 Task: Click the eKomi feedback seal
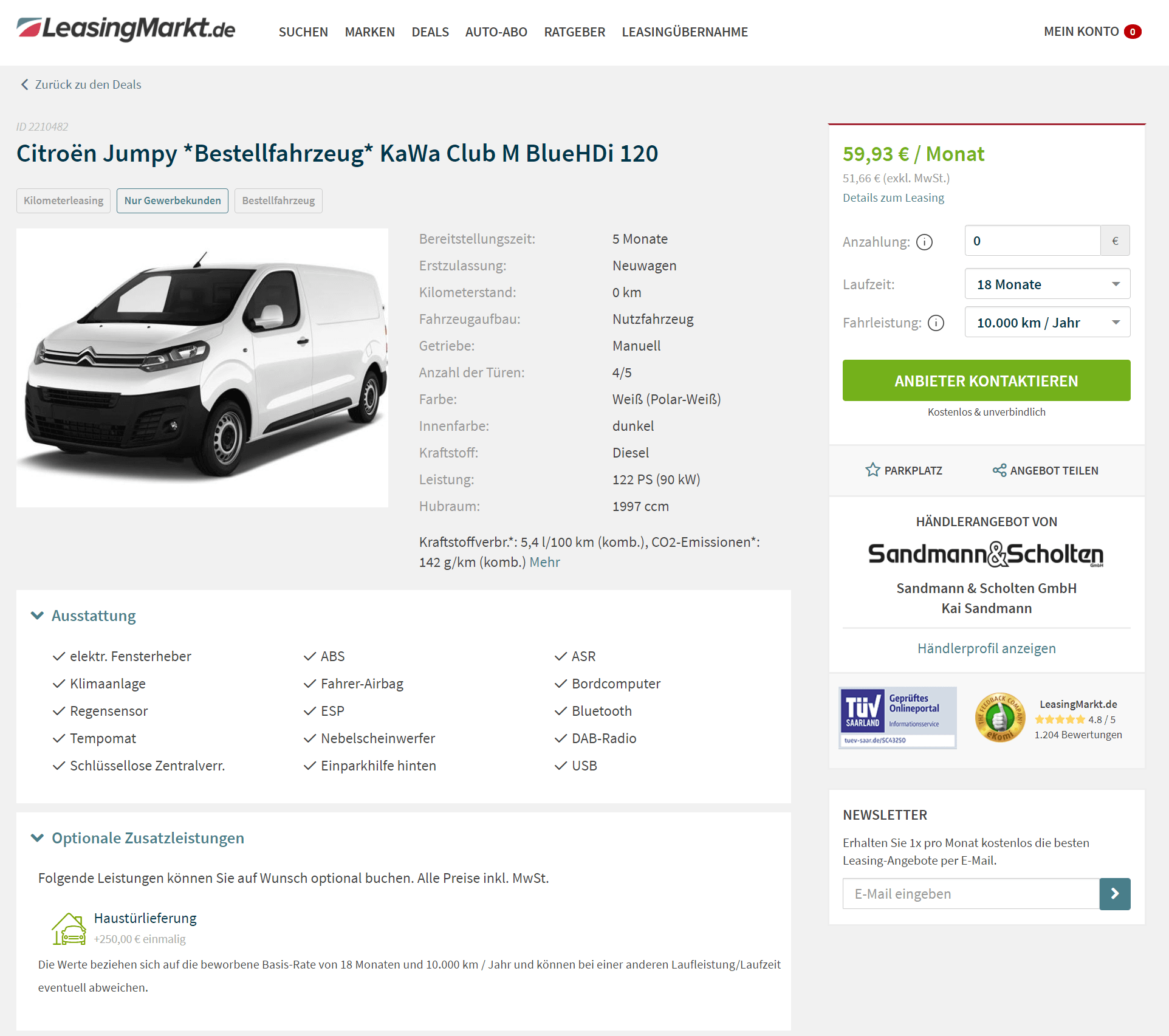pos(999,718)
